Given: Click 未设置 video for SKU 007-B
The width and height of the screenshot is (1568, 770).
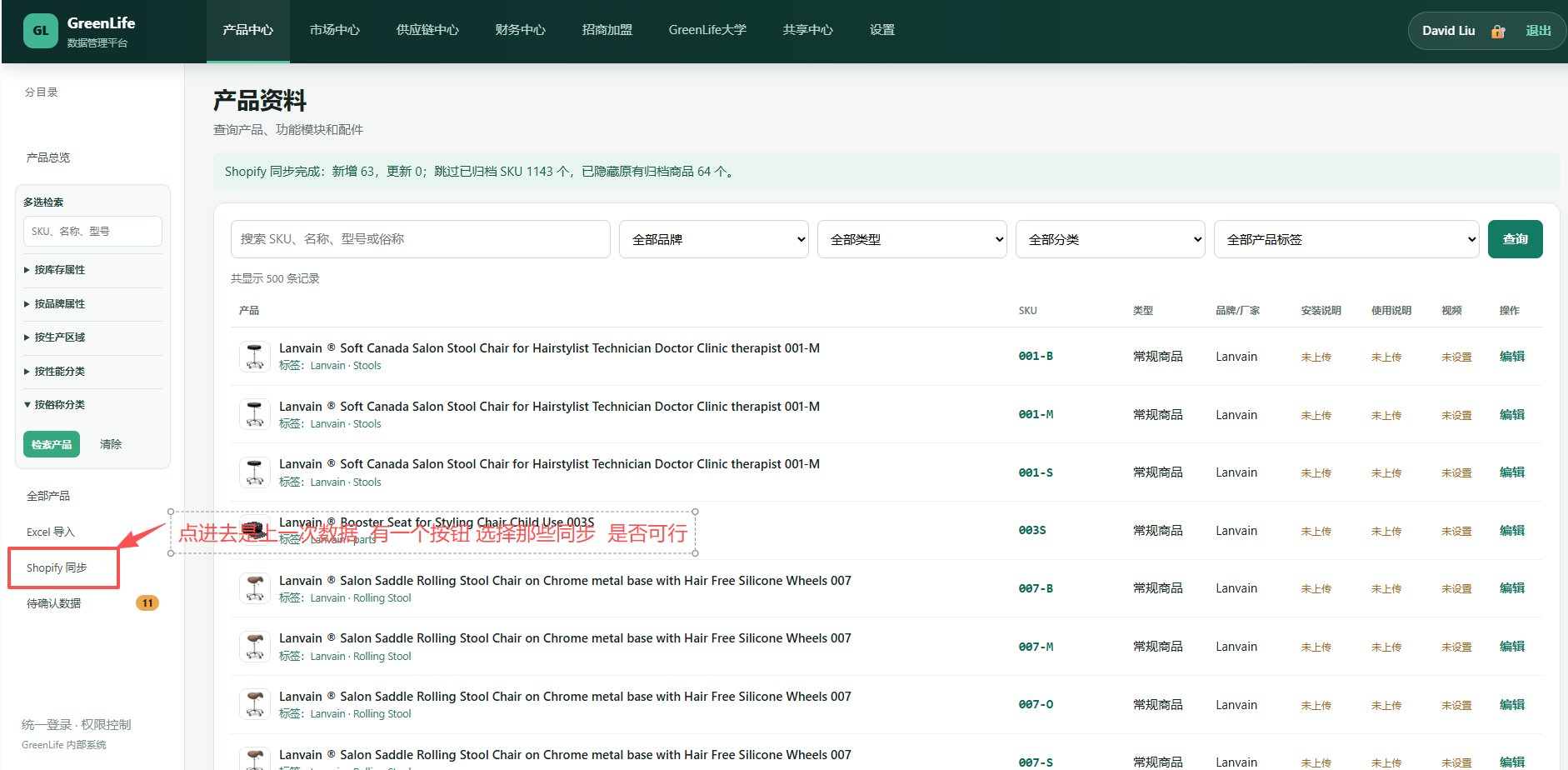Looking at the screenshot, I should coord(1456,588).
